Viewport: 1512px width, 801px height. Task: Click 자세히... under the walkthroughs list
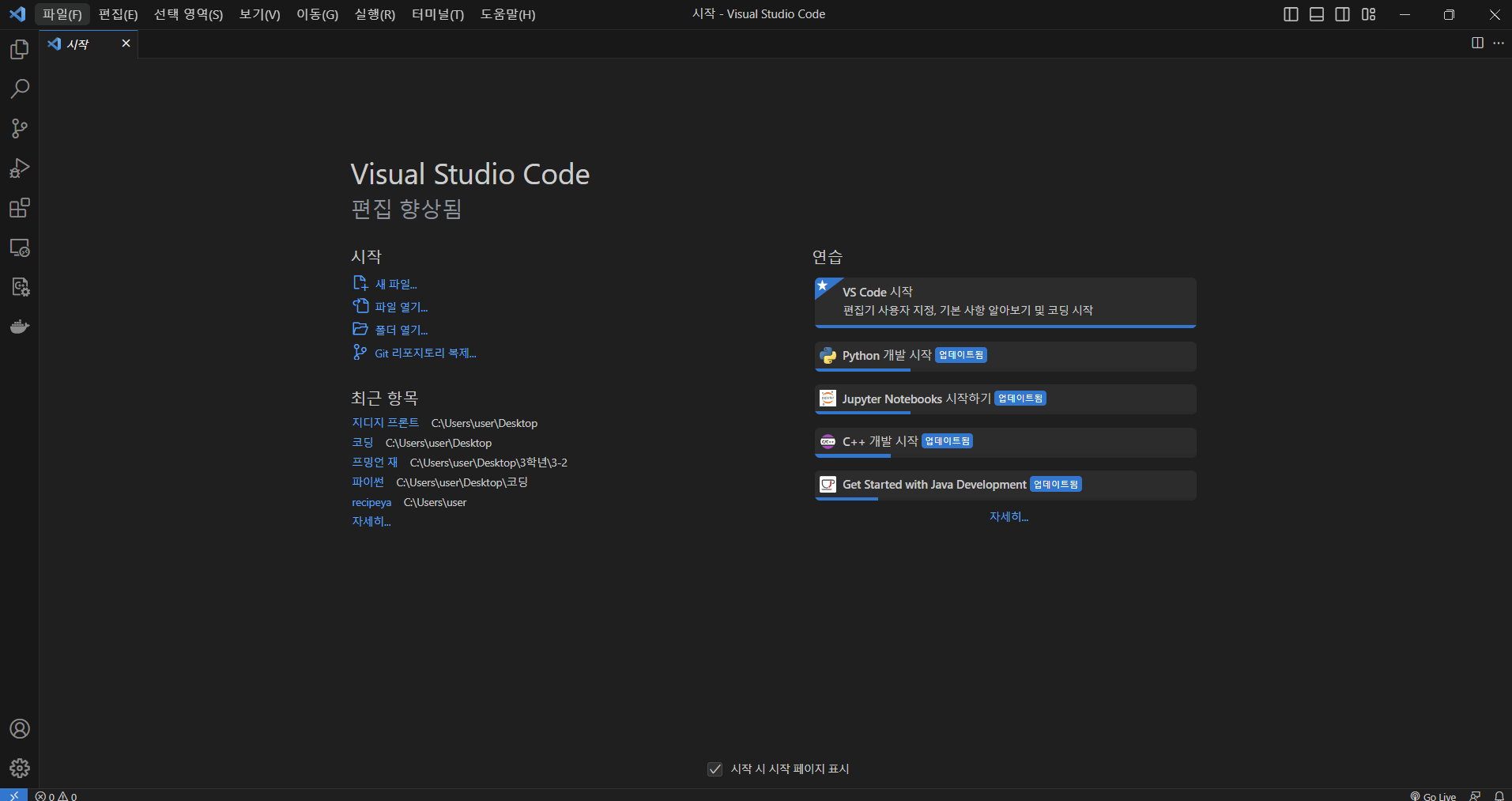point(1009,516)
